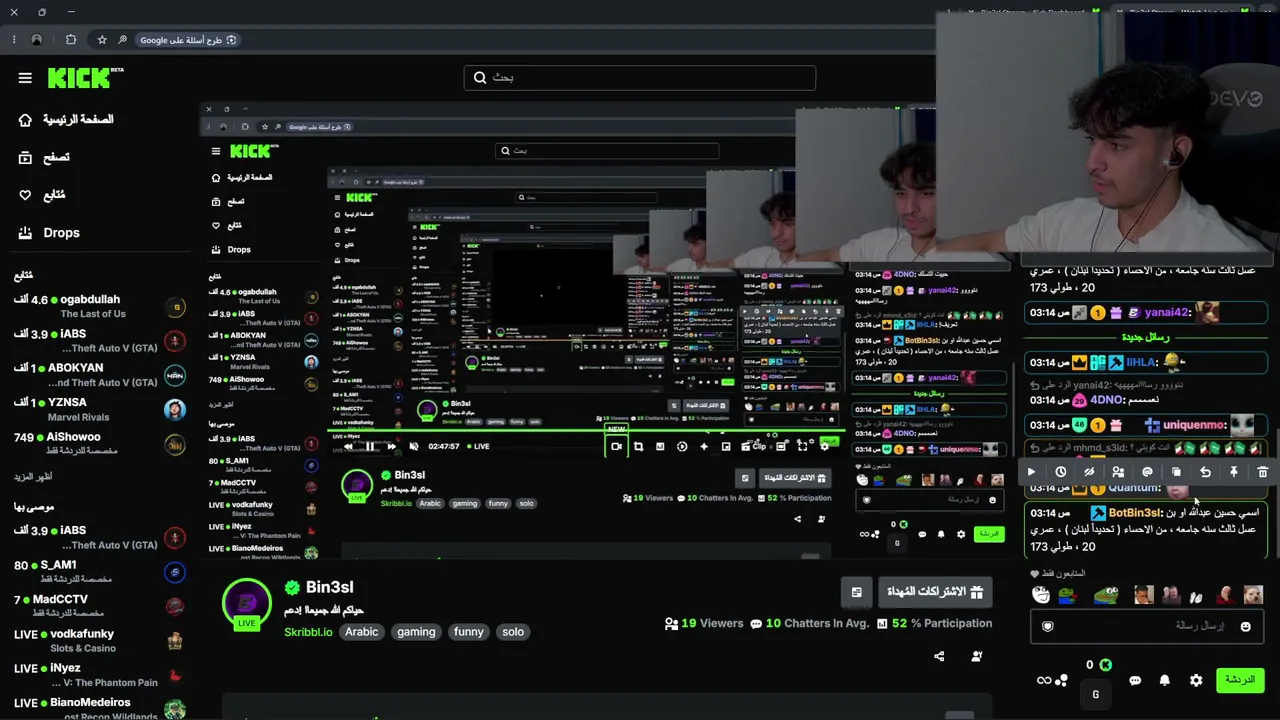Click the shield icon inside the main chat input

pyautogui.click(x=1048, y=627)
